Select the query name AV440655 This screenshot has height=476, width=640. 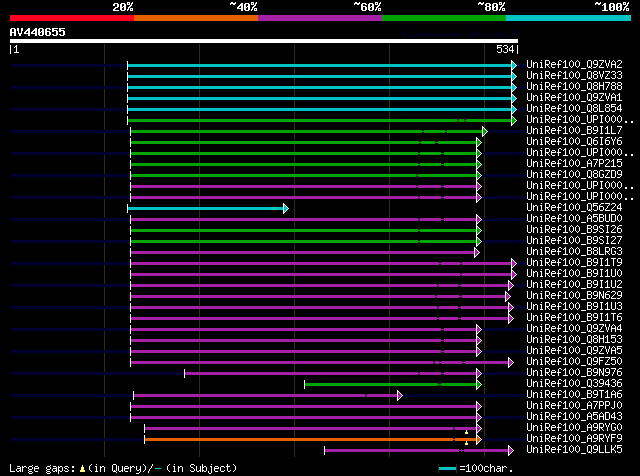38,32
